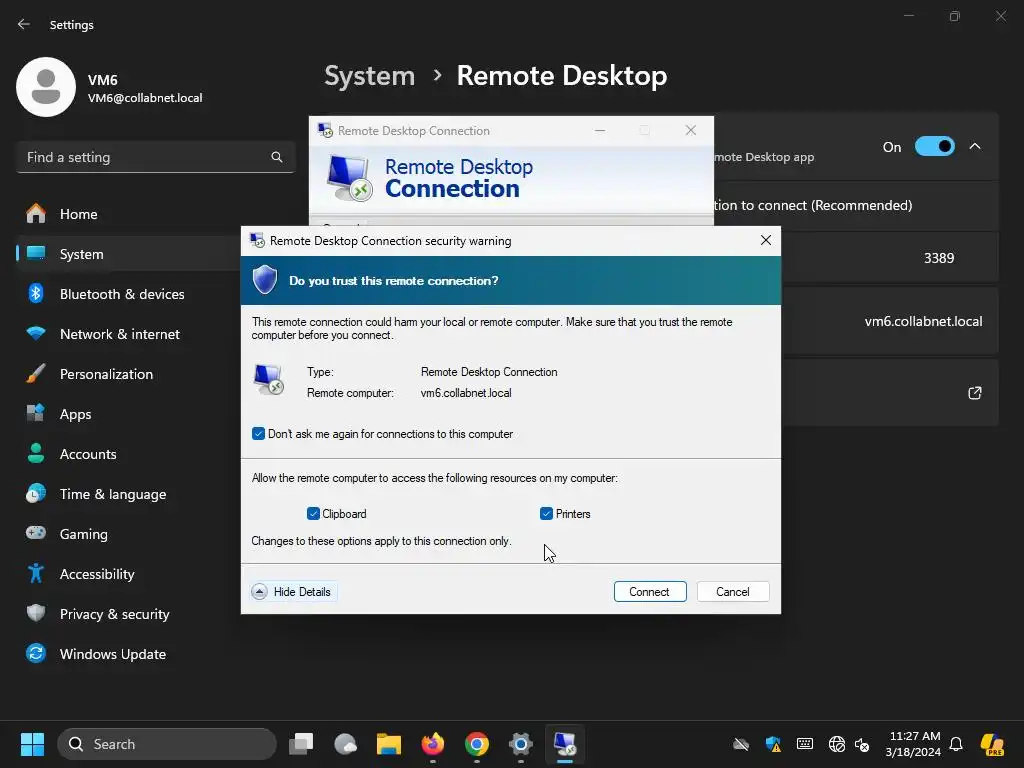Click PC name vm6.collabnet.local in Settings
The width and height of the screenshot is (1024, 768).
point(923,321)
